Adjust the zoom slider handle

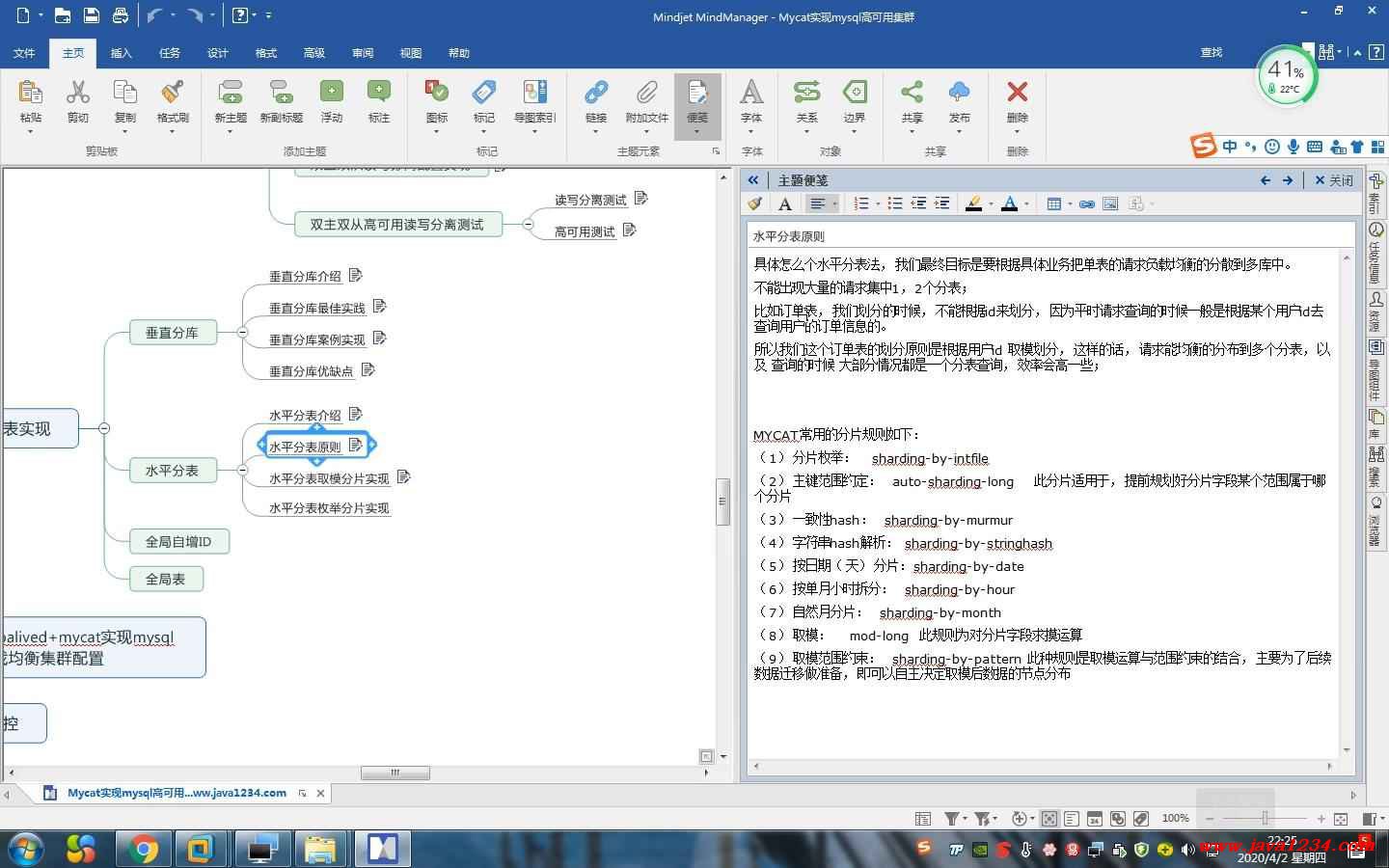tap(1265, 818)
